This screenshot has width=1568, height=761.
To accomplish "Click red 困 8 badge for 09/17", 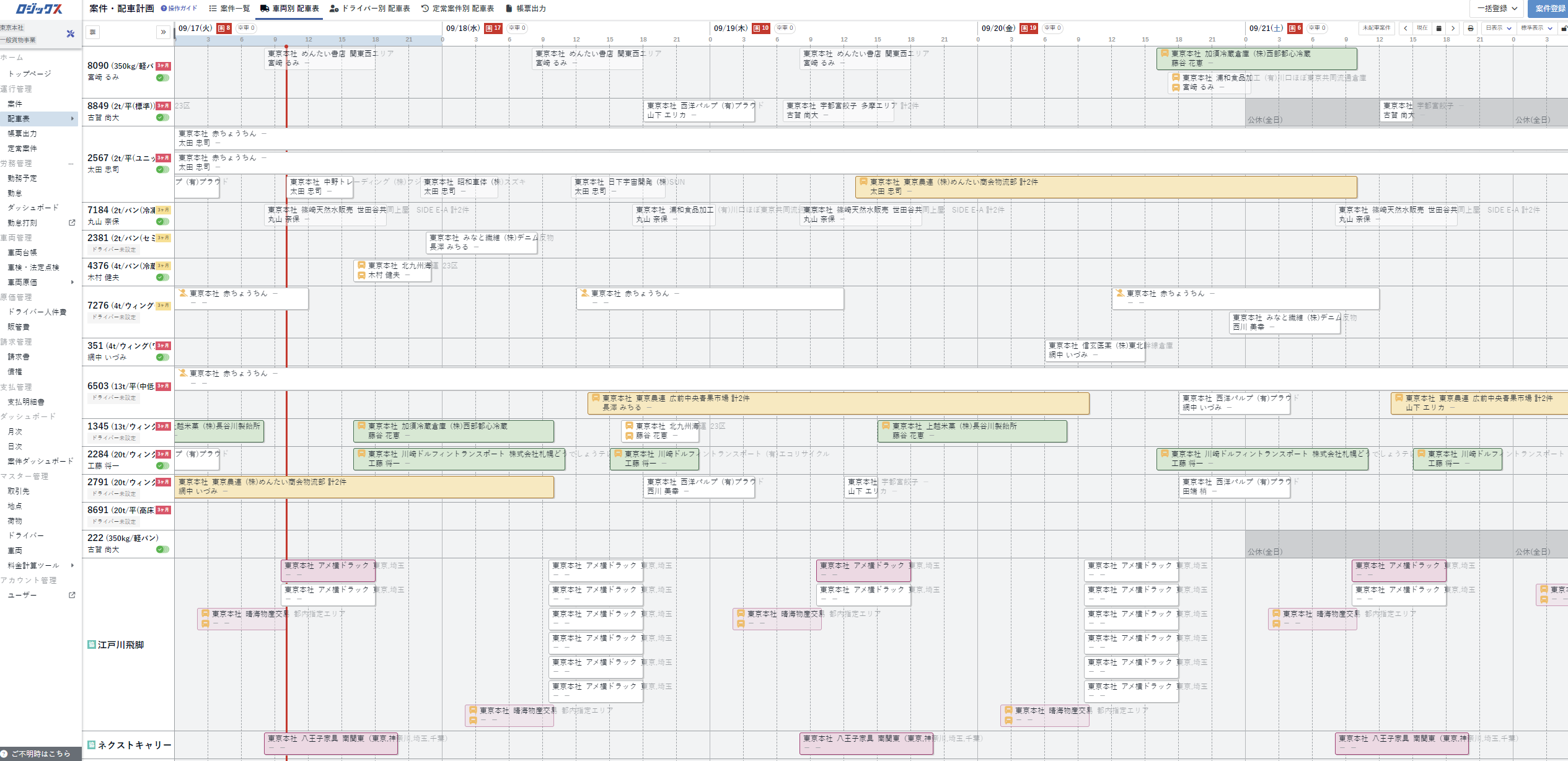I will click(224, 28).
